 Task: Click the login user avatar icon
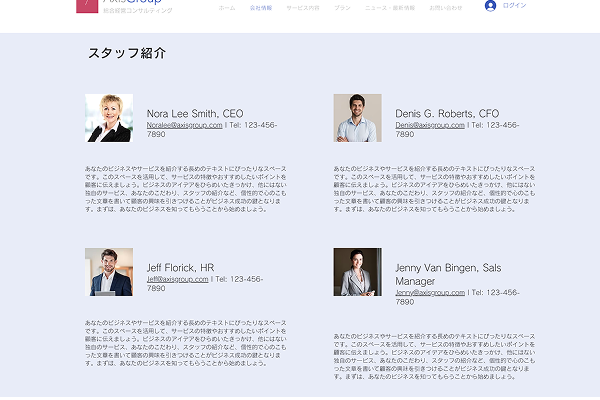click(490, 6)
